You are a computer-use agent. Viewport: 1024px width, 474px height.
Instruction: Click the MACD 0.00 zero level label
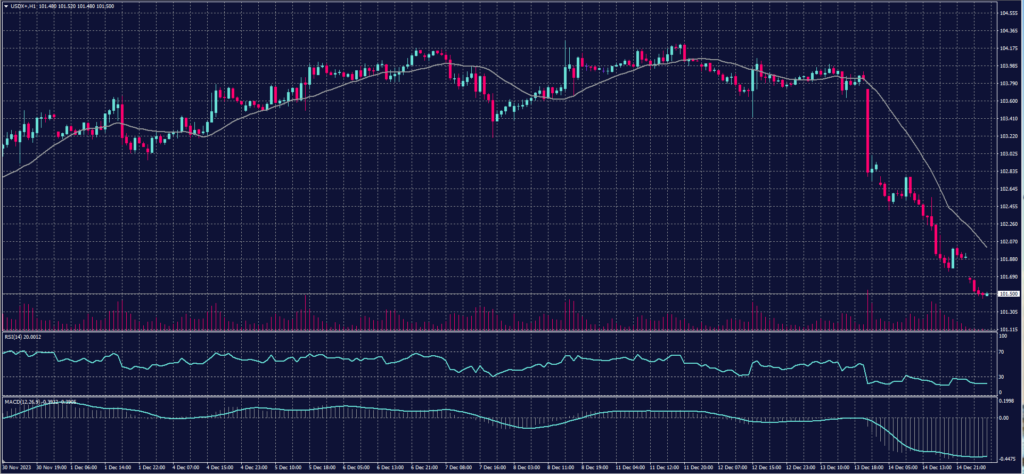point(1004,417)
